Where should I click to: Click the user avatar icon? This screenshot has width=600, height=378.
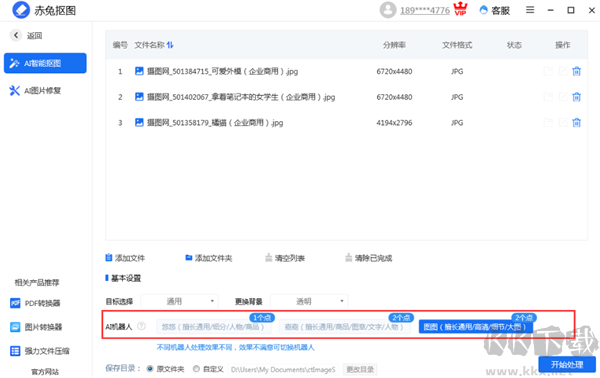click(x=388, y=10)
